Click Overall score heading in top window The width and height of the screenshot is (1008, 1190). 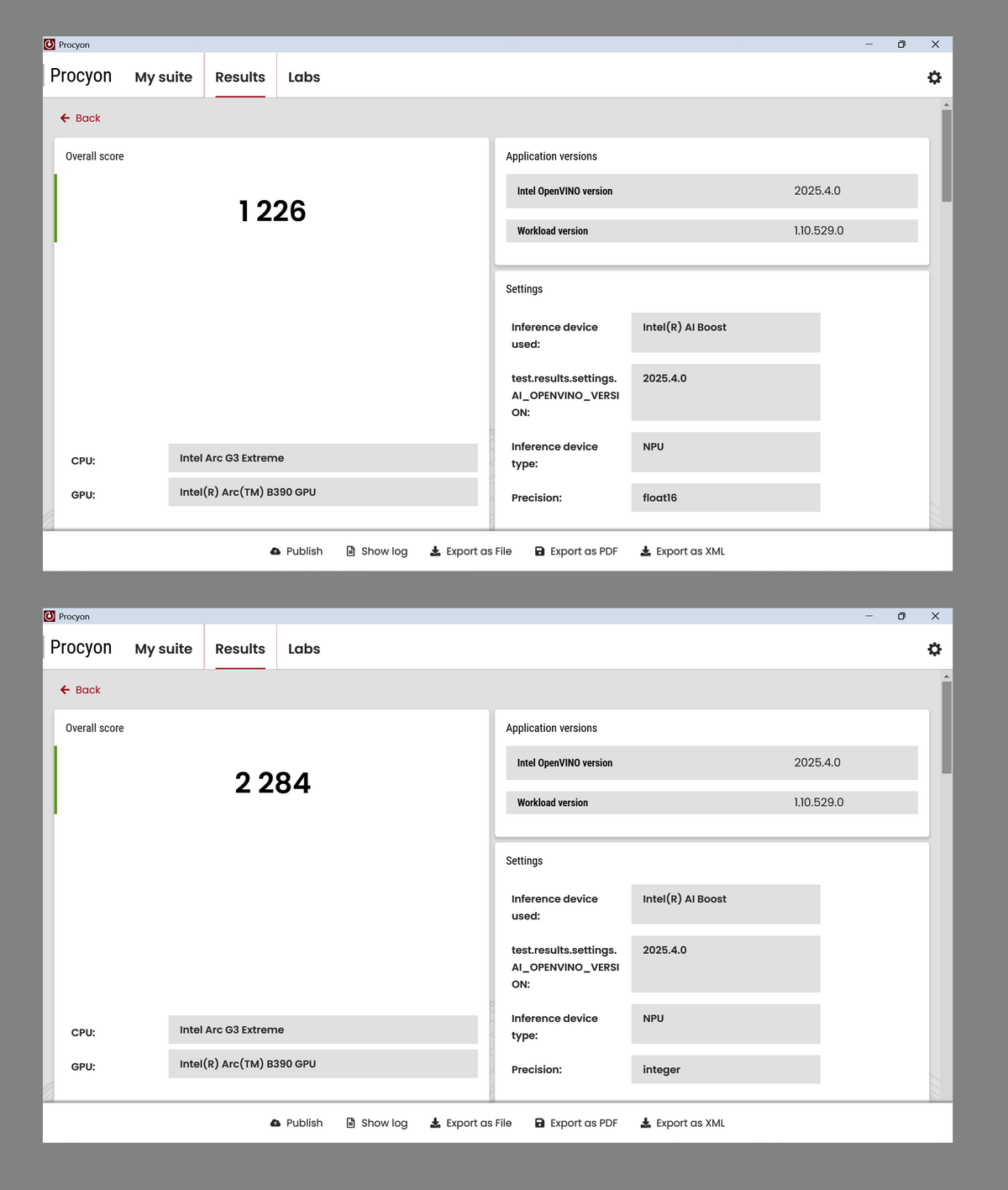click(95, 156)
